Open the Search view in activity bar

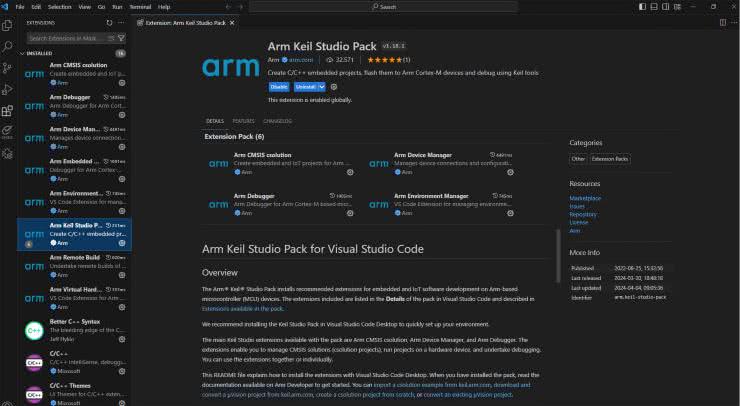[8, 46]
